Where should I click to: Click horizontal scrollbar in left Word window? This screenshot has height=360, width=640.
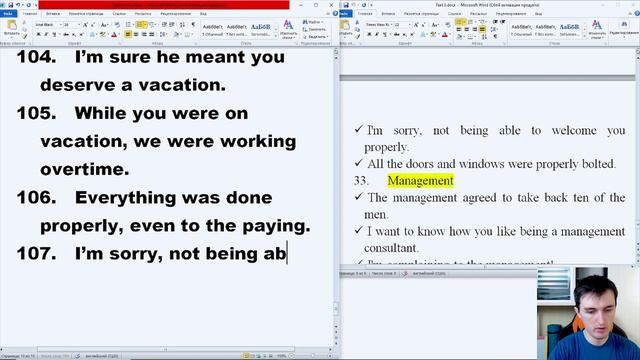[165, 349]
